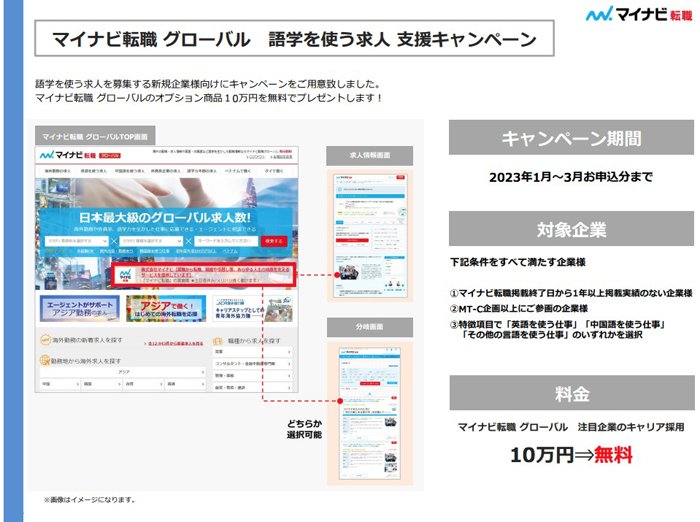This screenshot has height=522, width=700.
Task: Open the 外資系企業の求人 navigation tab
Action: [166, 171]
